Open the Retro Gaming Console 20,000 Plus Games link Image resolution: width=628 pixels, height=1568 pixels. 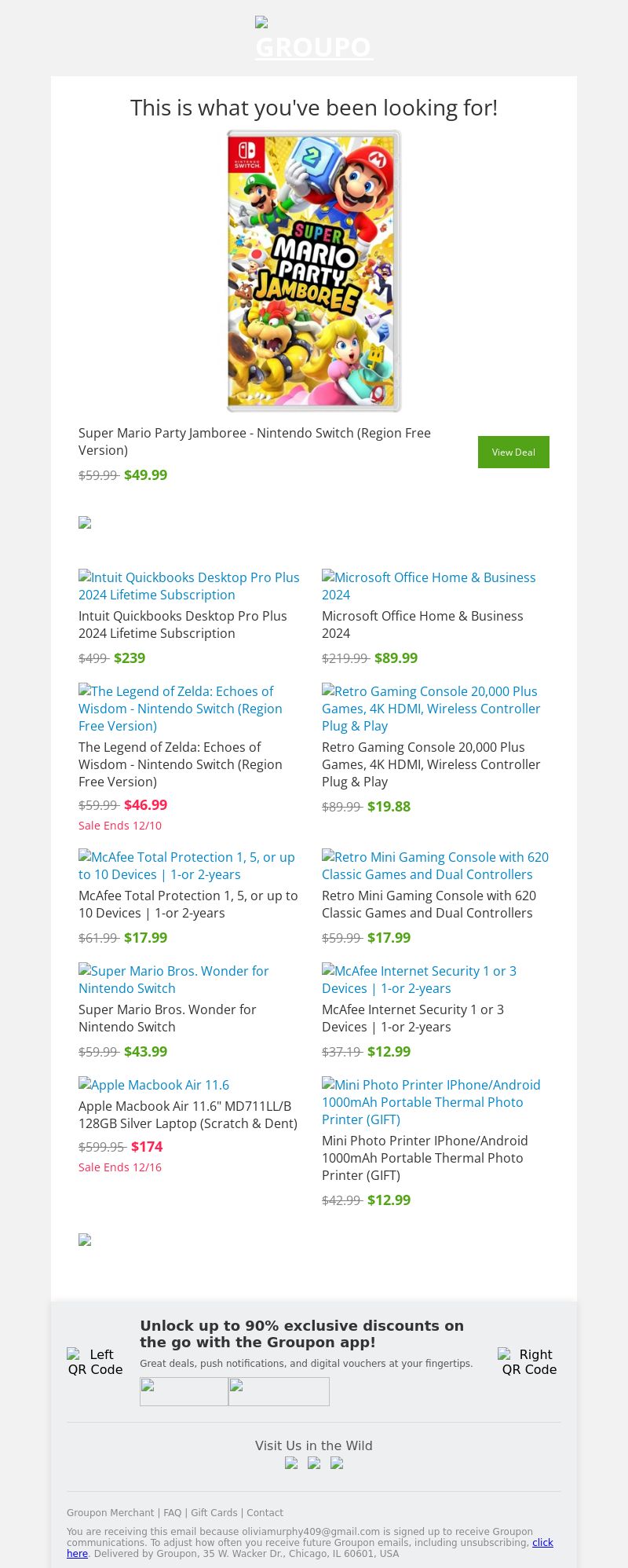(431, 708)
